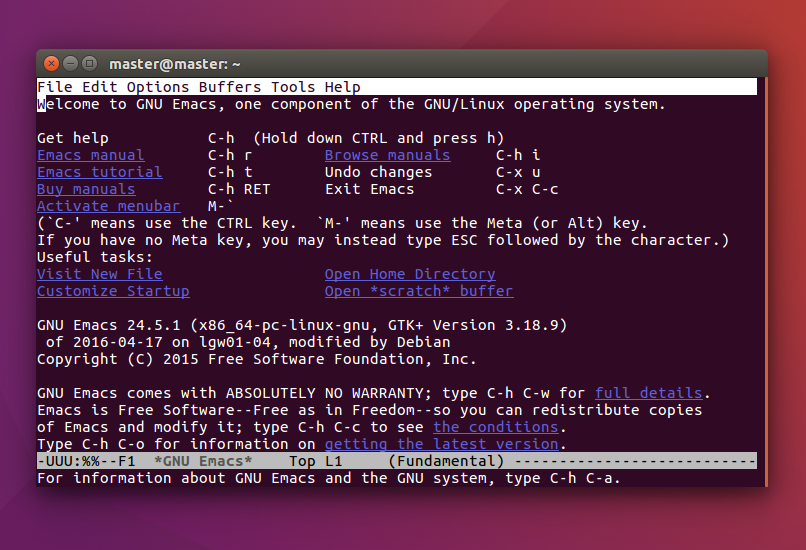The height and width of the screenshot is (550, 806).
Task: Open the Options menu
Action: [x=158, y=87]
